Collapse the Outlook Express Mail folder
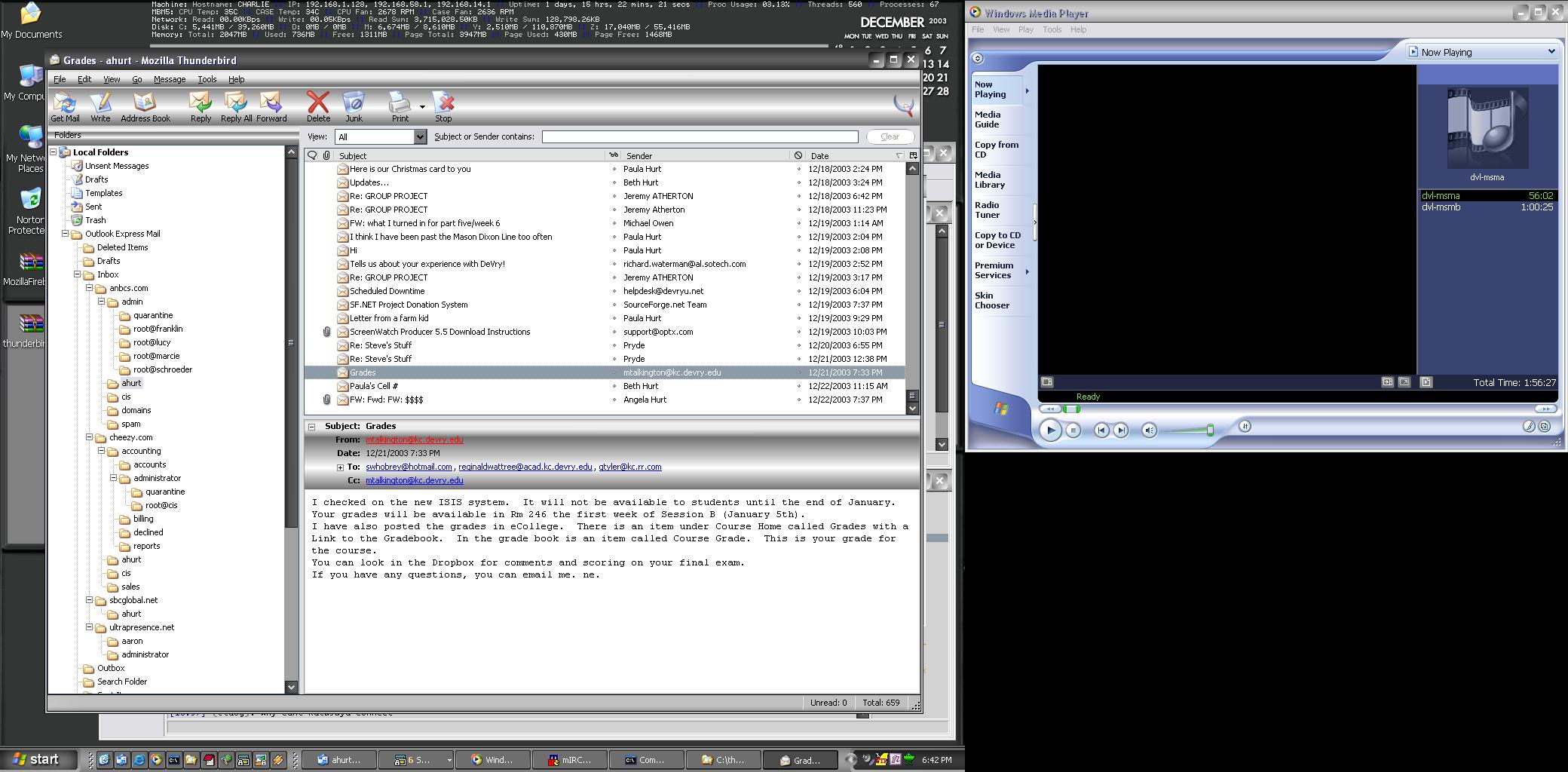Viewport: 1568px width, 772px height. [x=66, y=234]
